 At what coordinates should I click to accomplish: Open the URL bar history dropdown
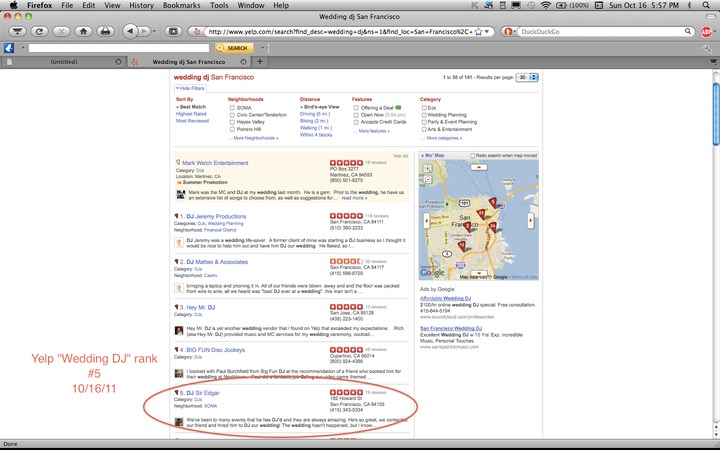[487, 32]
